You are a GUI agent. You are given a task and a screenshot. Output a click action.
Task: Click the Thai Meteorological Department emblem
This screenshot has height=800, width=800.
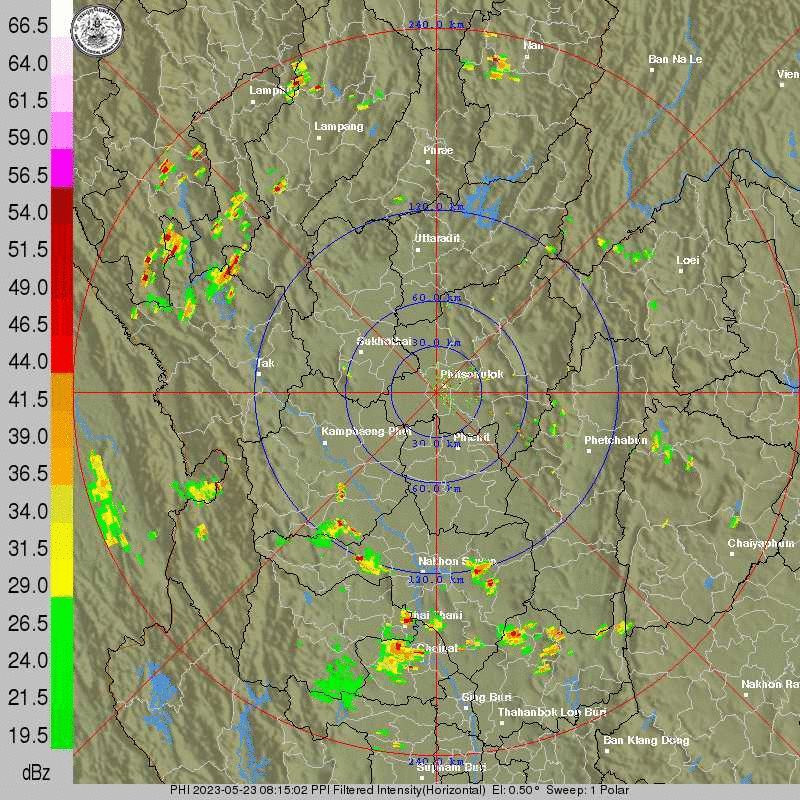[95, 30]
